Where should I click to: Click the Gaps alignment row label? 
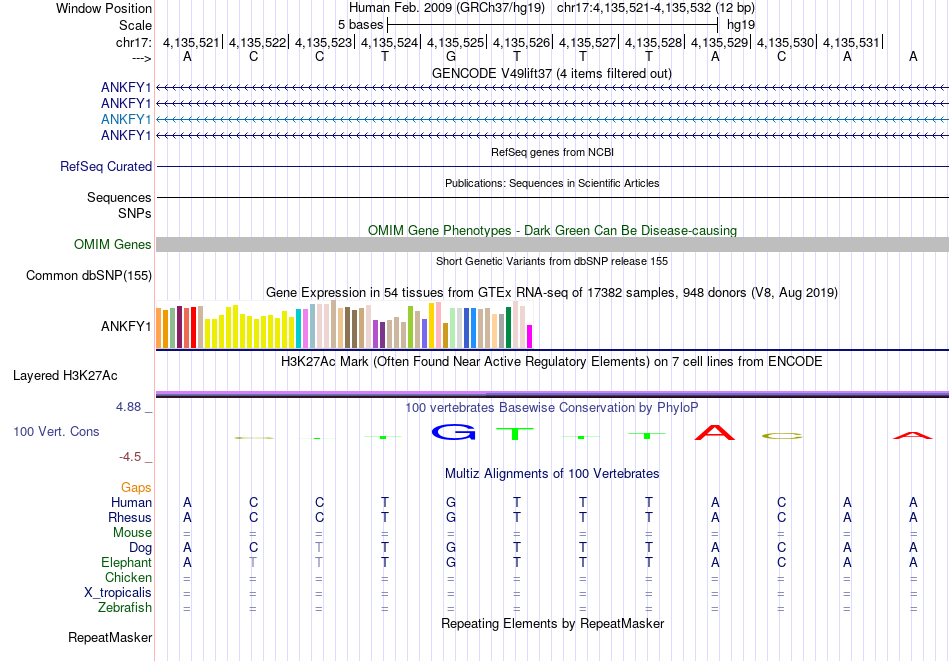136,488
